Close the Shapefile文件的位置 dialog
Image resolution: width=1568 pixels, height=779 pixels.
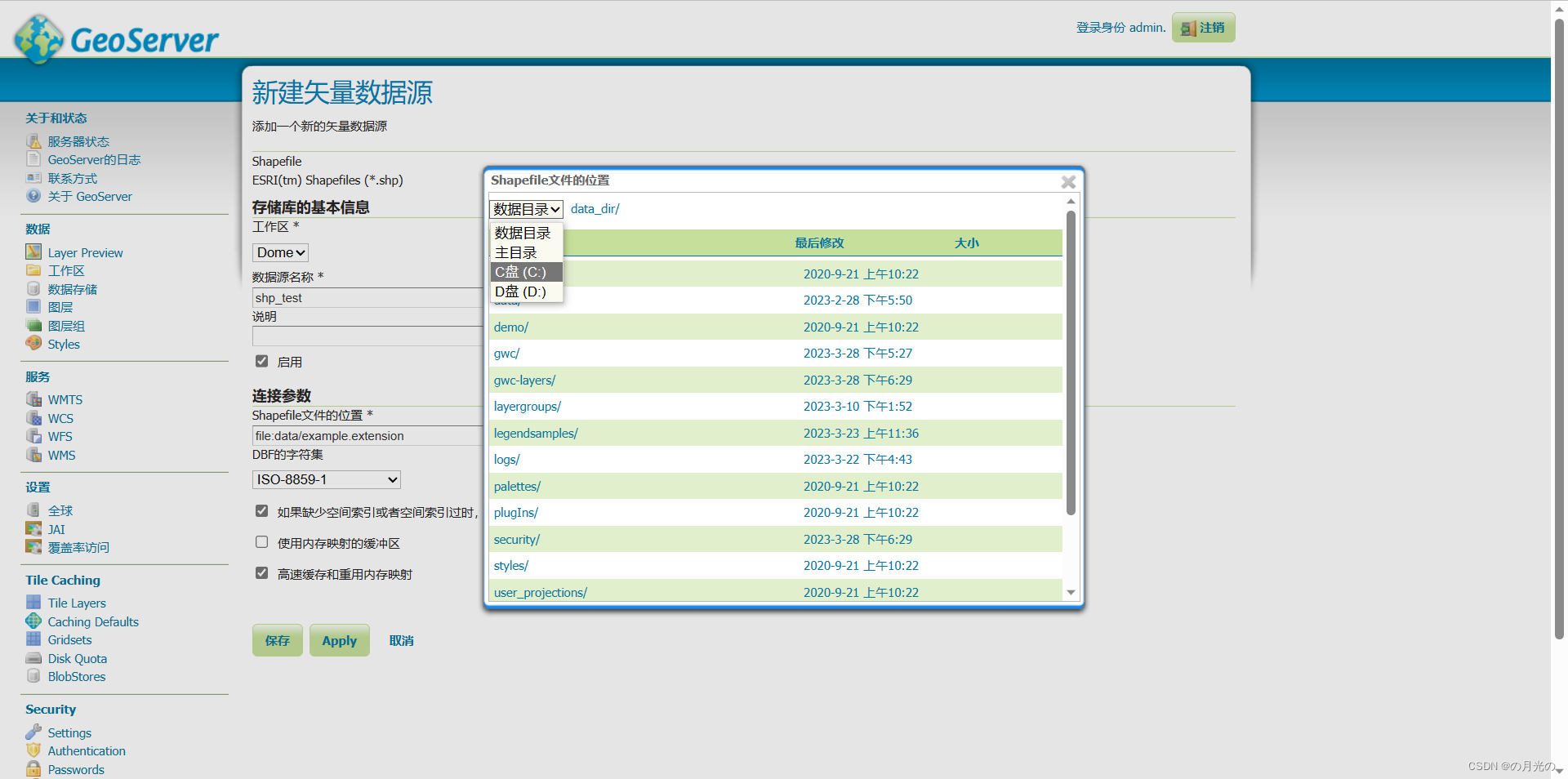[1068, 182]
